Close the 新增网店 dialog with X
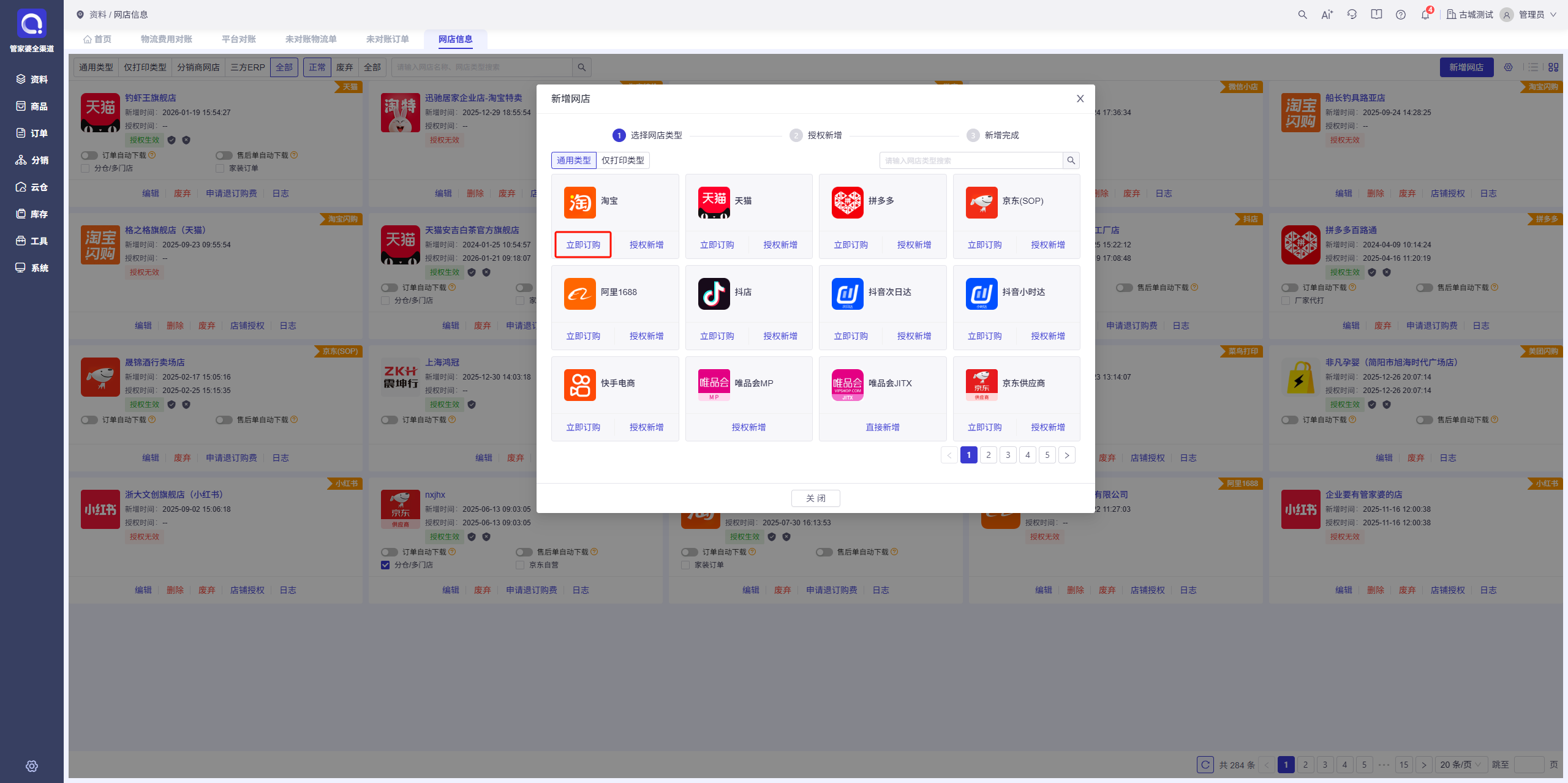 point(1080,99)
